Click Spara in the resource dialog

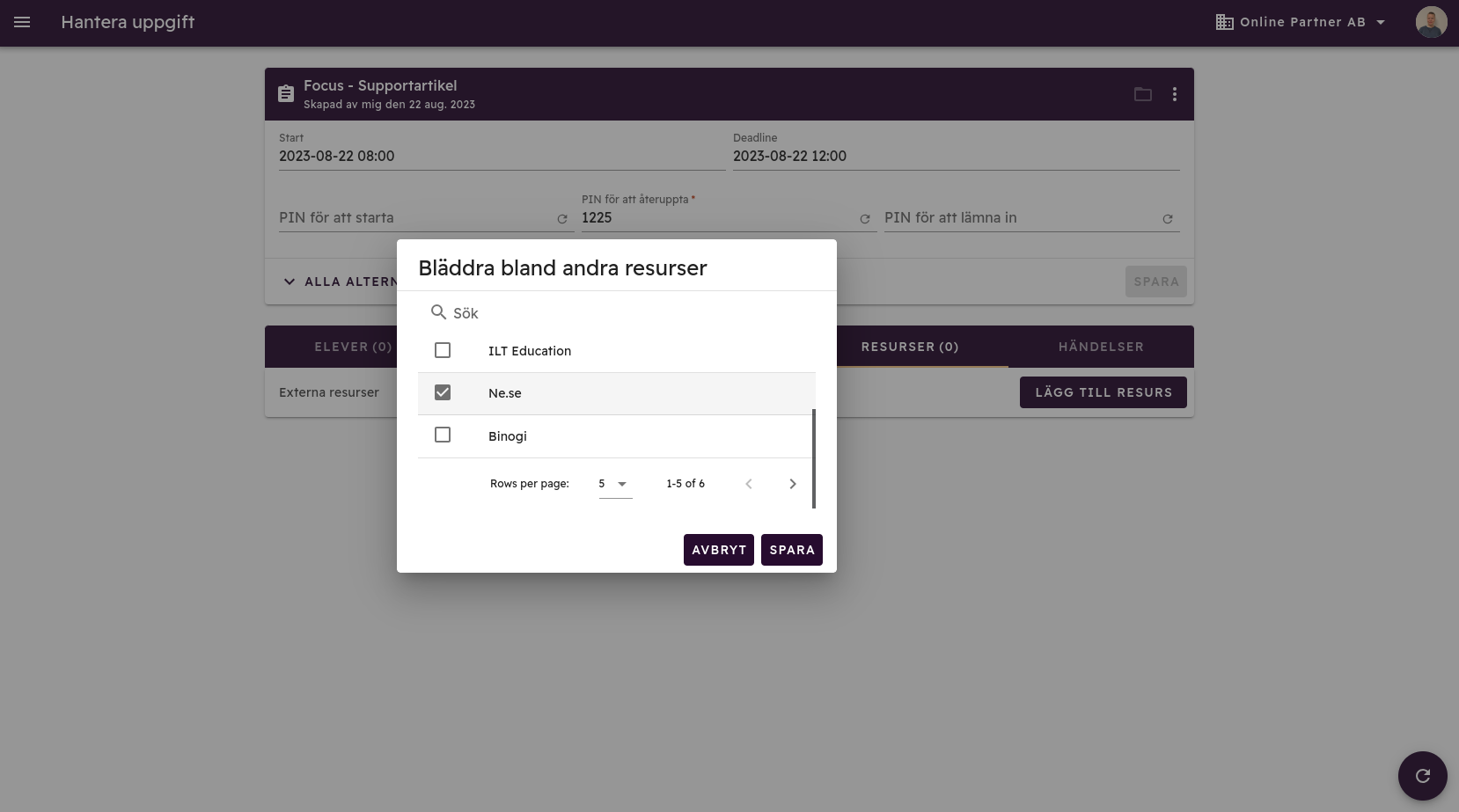(x=791, y=550)
